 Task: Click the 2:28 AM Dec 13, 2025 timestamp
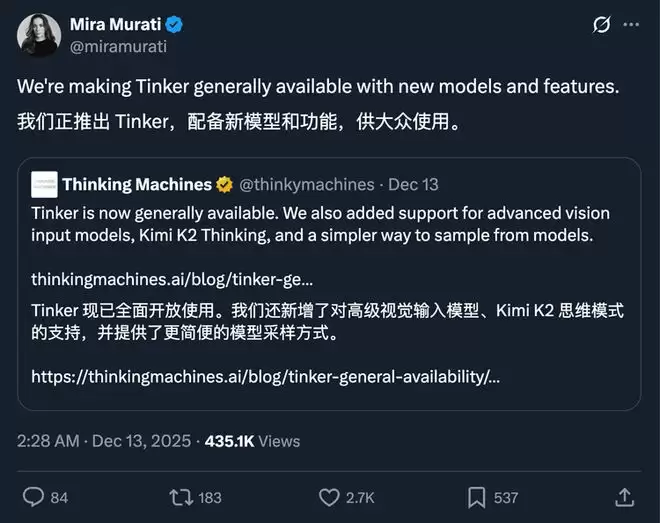click(x=104, y=441)
